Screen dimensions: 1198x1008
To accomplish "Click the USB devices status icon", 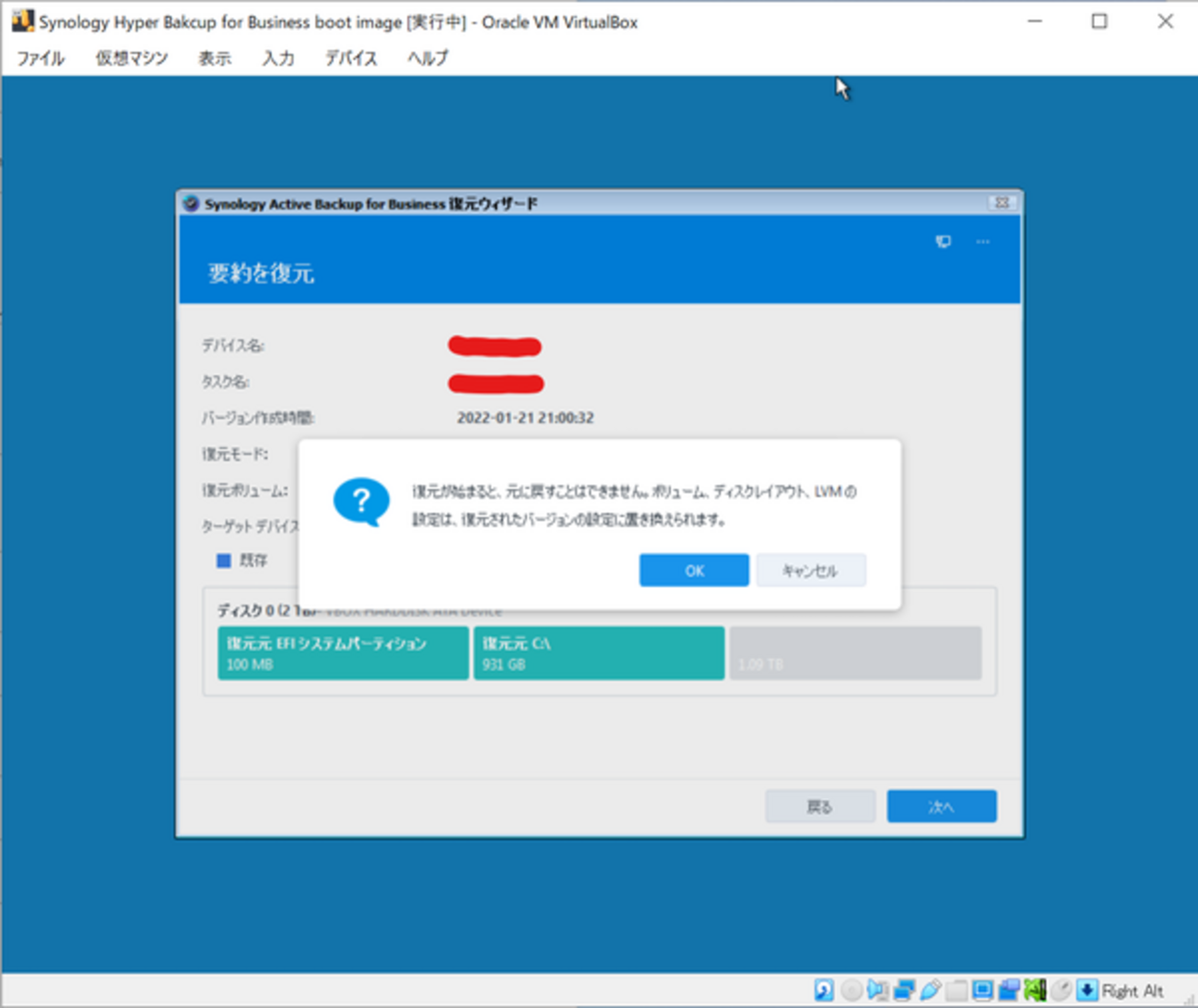I will (931, 990).
